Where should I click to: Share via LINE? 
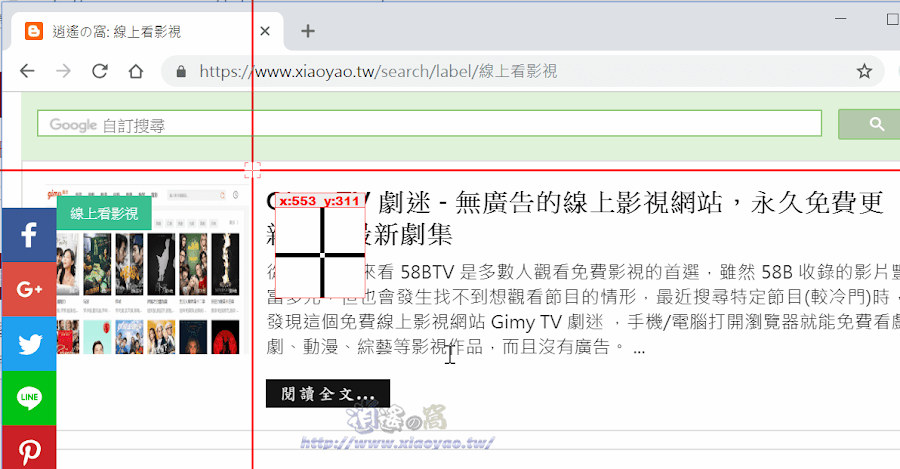coord(29,398)
